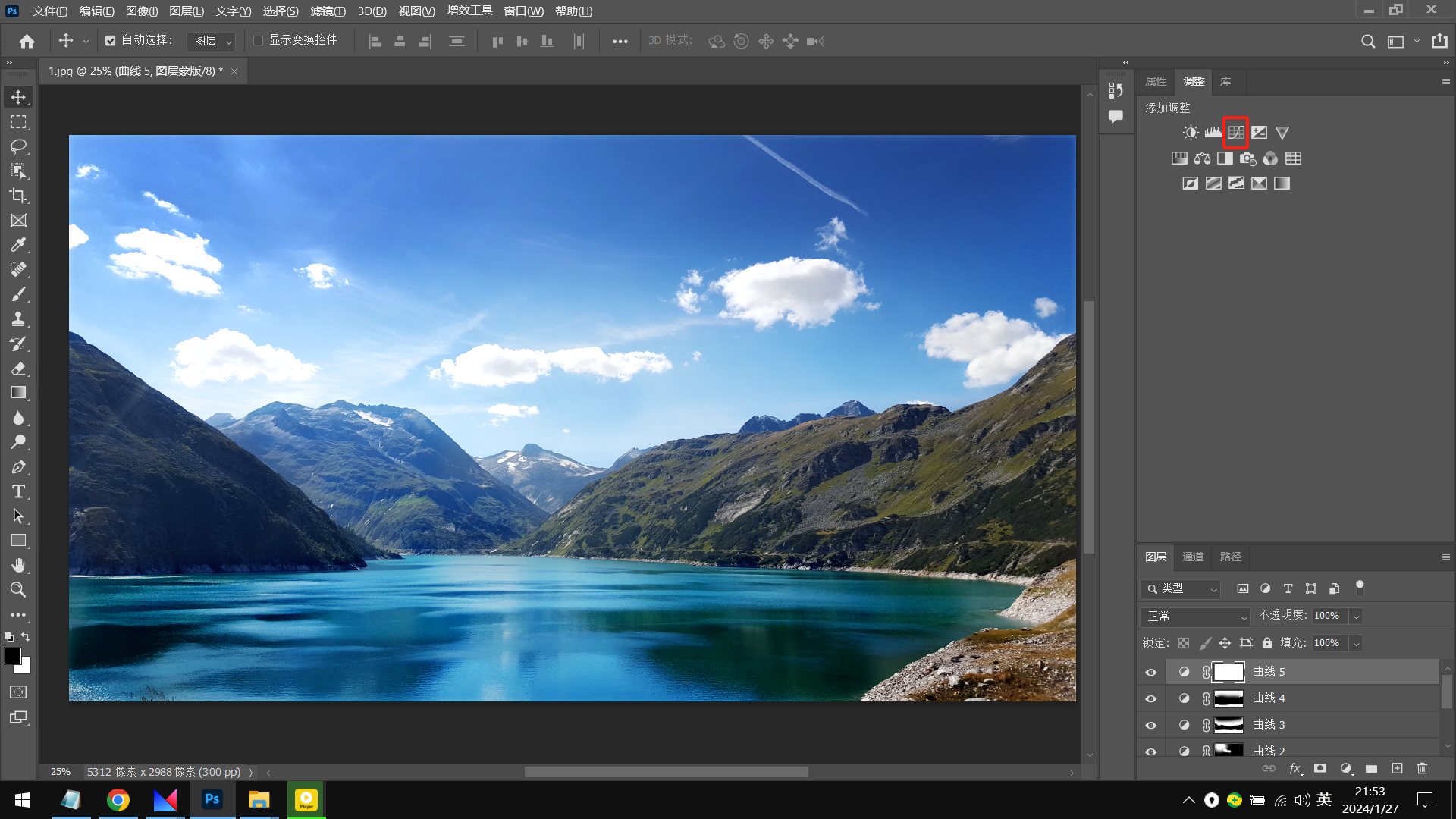
Task: Add a Black & White adjustment
Action: 1225,158
